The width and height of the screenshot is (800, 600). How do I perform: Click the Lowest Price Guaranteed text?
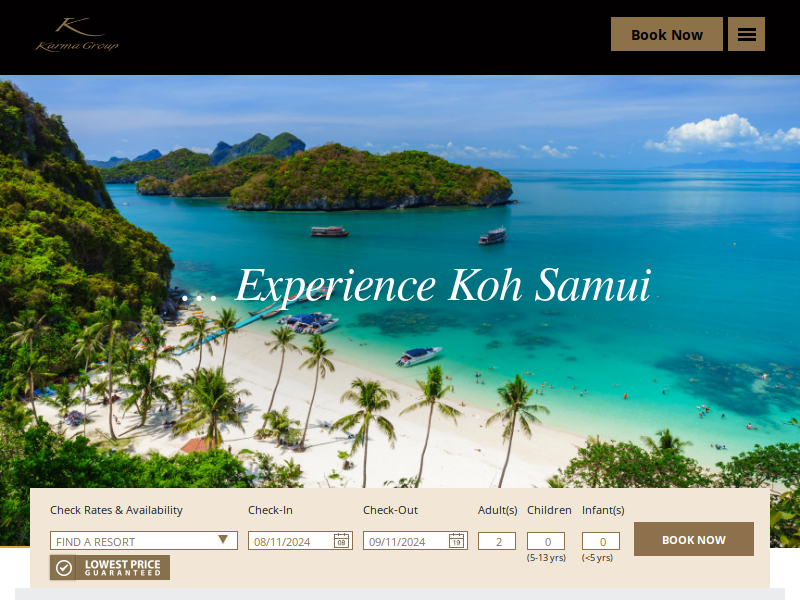(x=122, y=568)
